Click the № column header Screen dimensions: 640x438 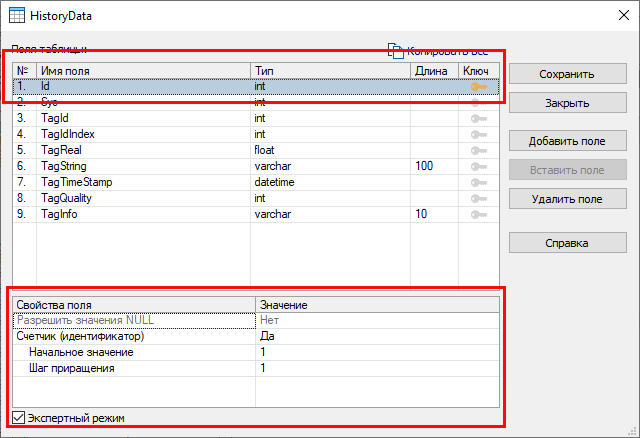pyautogui.click(x=24, y=71)
